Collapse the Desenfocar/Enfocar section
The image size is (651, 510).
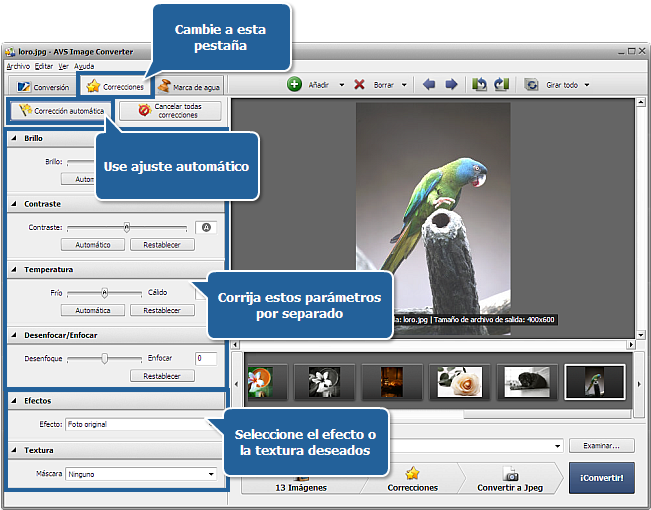(x=15, y=335)
